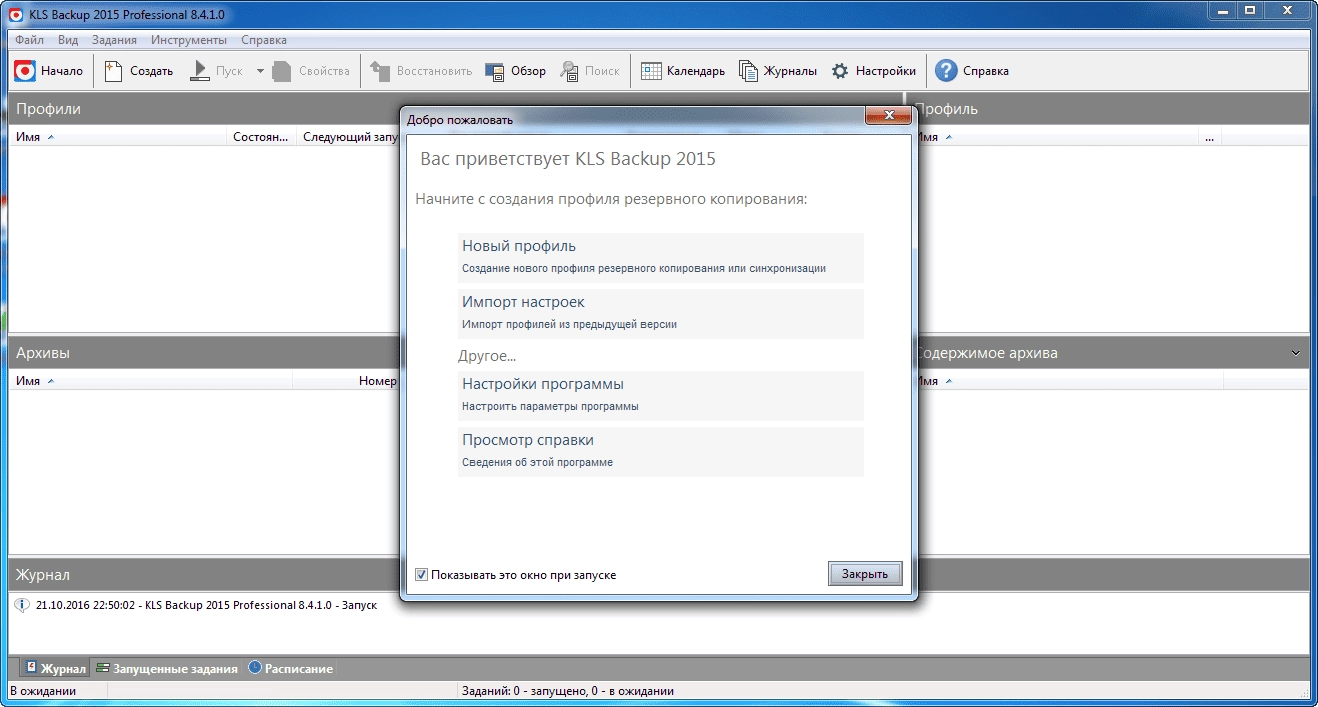Image resolution: width=1318 pixels, height=707 pixels.
Task: Click Создать new profile toolbar icon
Action: (x=113, y=71)
